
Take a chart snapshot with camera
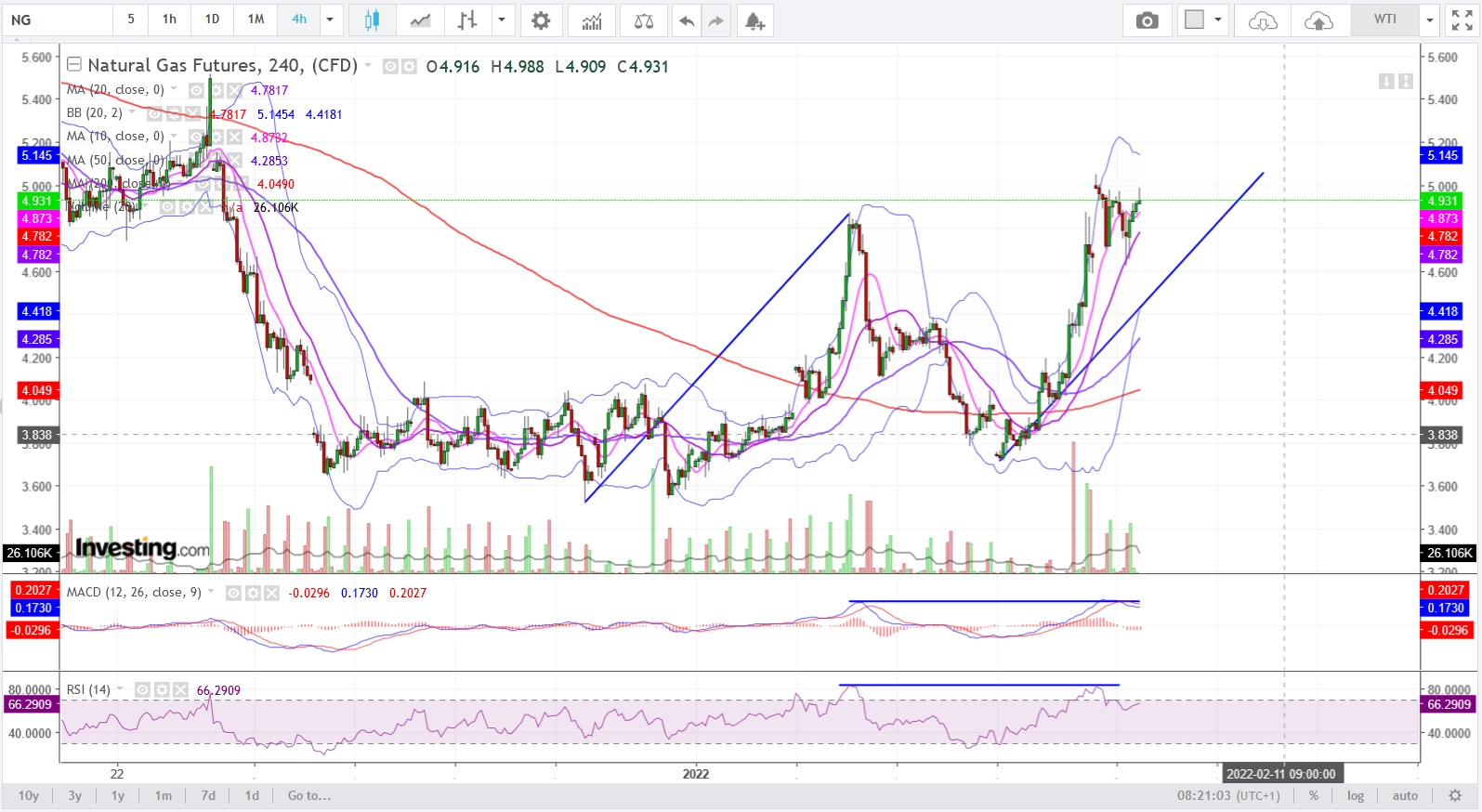point(1147,20)
